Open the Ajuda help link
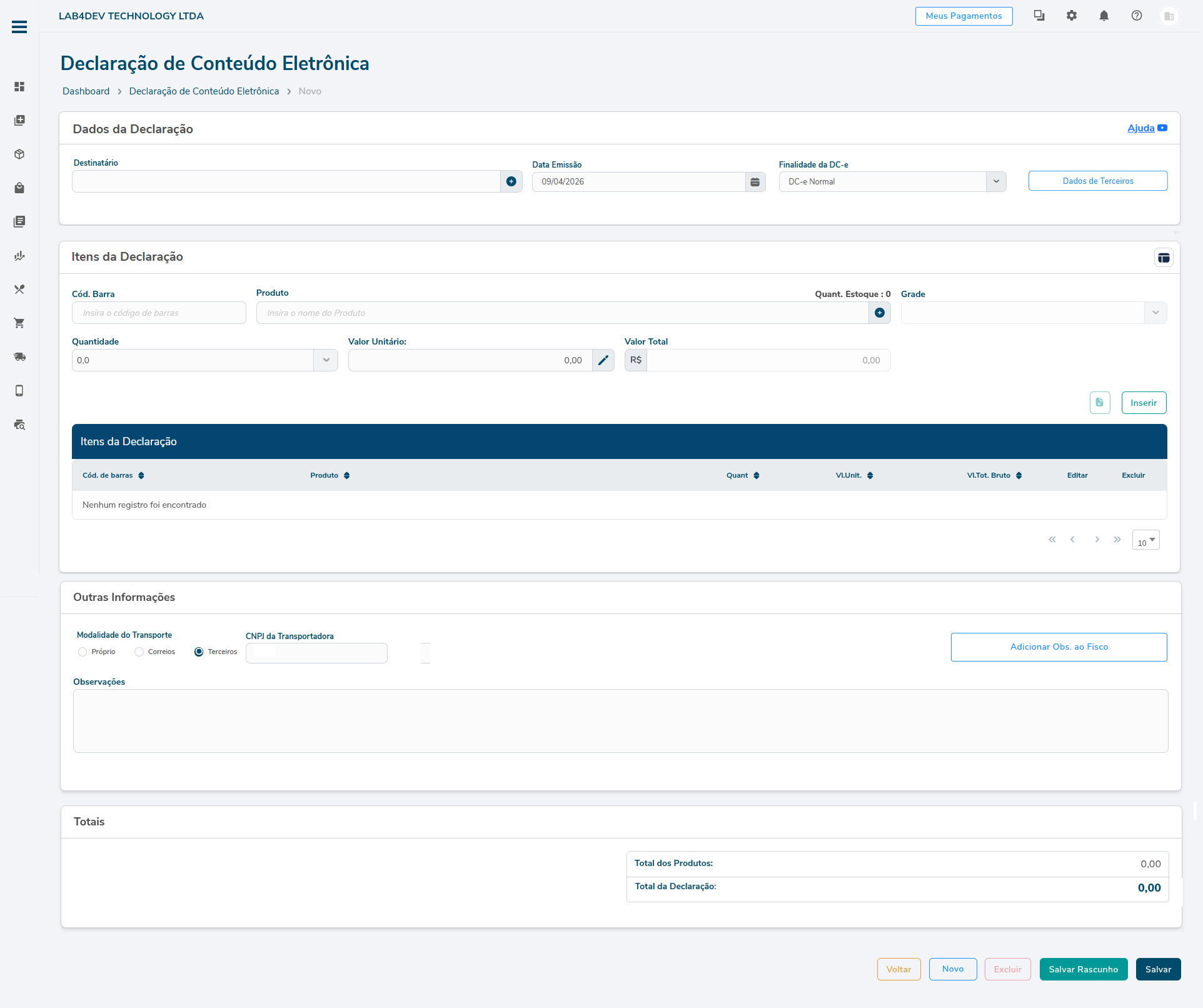Image resolution: width=1203 pixels, height=1008 pixels. [1140, 128]
